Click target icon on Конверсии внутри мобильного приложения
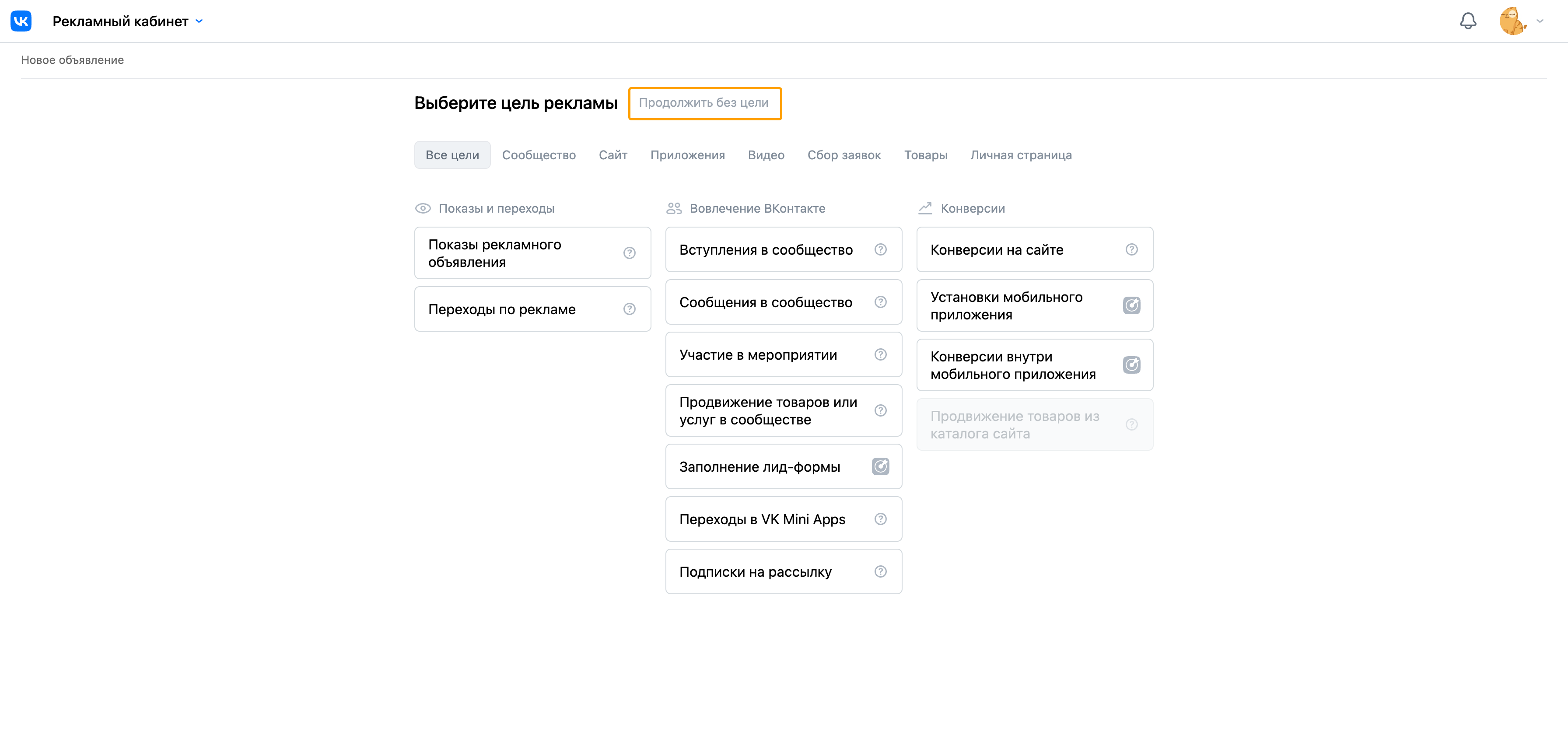Screen dimensions: 1568x750 pyautogui.click(x=1131, y=365)
